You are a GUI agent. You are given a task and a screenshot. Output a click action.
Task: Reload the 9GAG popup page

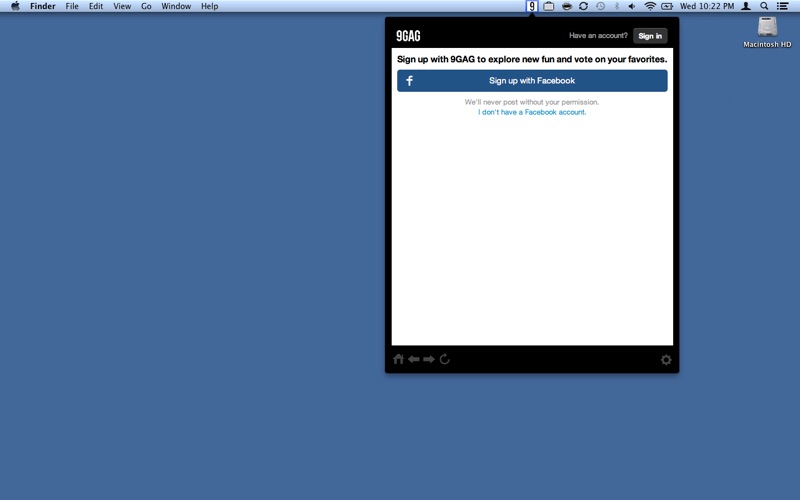point(444,359)
